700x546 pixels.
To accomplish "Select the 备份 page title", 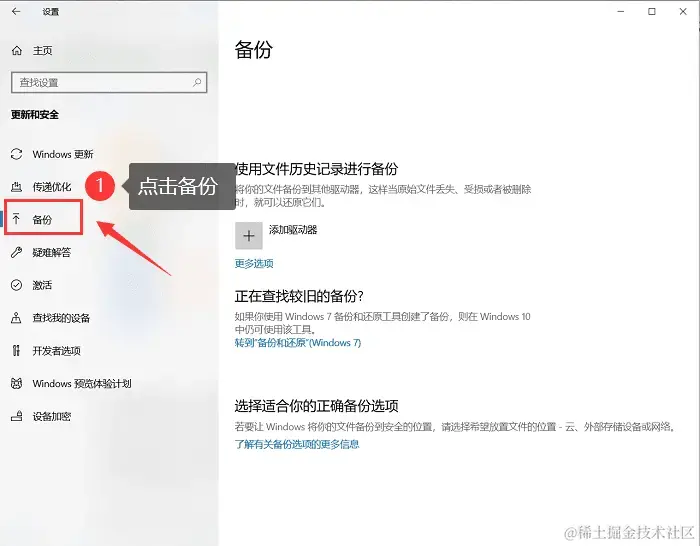I will (x=254, y=50).
